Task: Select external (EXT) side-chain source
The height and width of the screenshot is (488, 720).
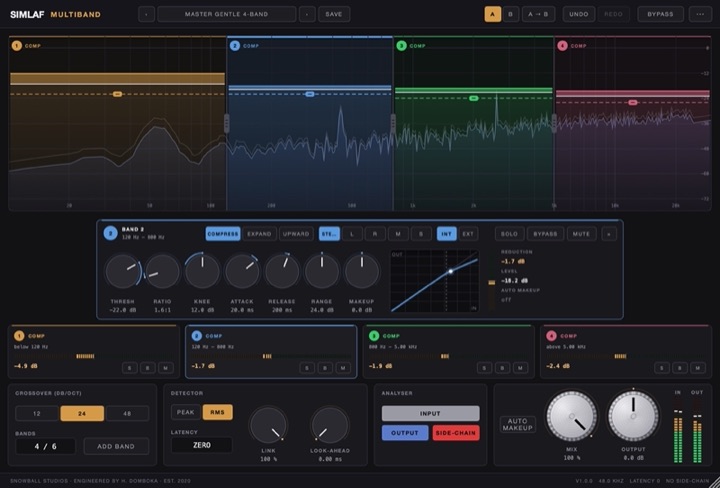Action: click(468, 234)
